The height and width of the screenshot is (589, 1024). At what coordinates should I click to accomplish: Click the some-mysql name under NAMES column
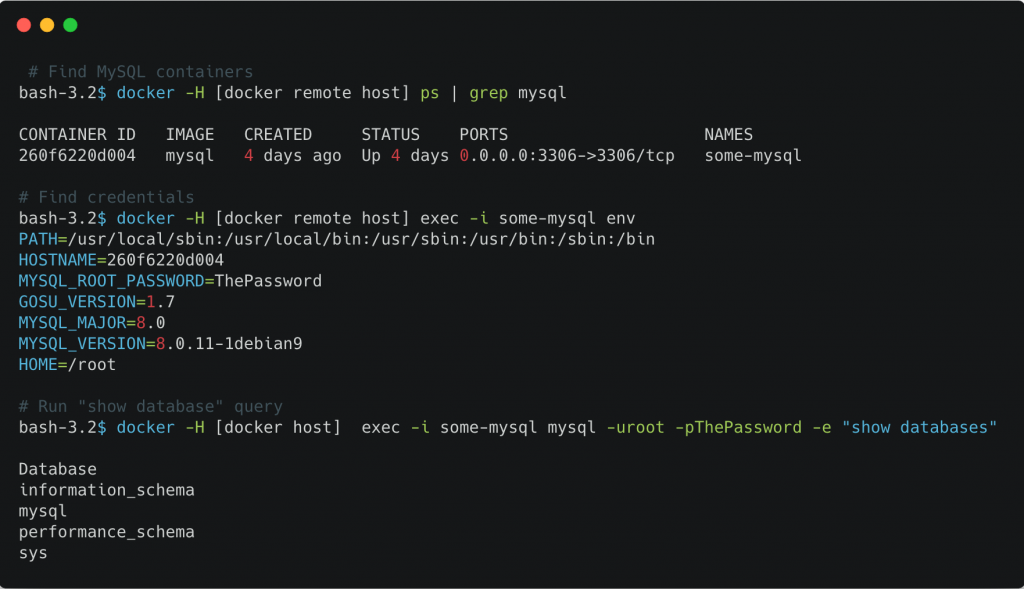pyautogui.click(x=753, y=156)
